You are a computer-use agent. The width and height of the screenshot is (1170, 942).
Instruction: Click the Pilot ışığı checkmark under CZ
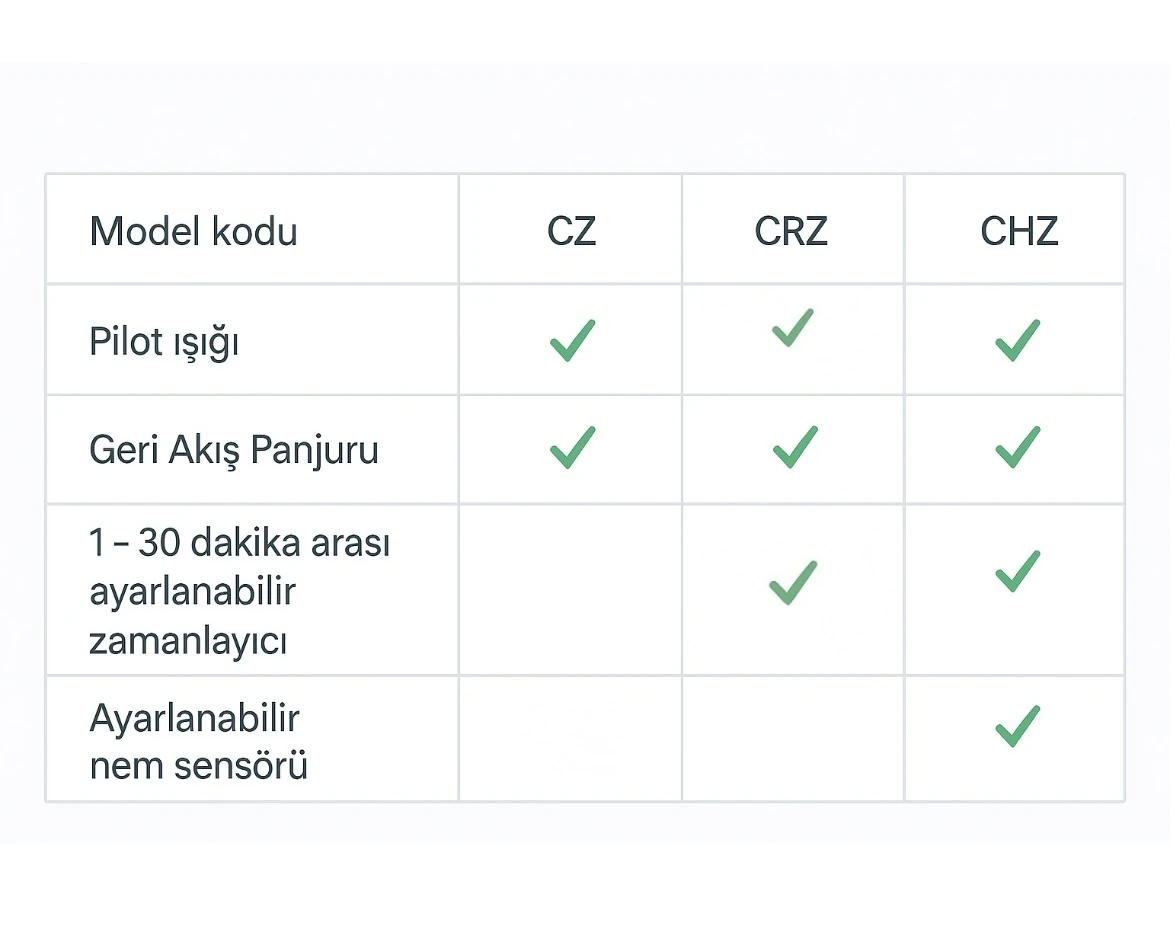point(572,340)
